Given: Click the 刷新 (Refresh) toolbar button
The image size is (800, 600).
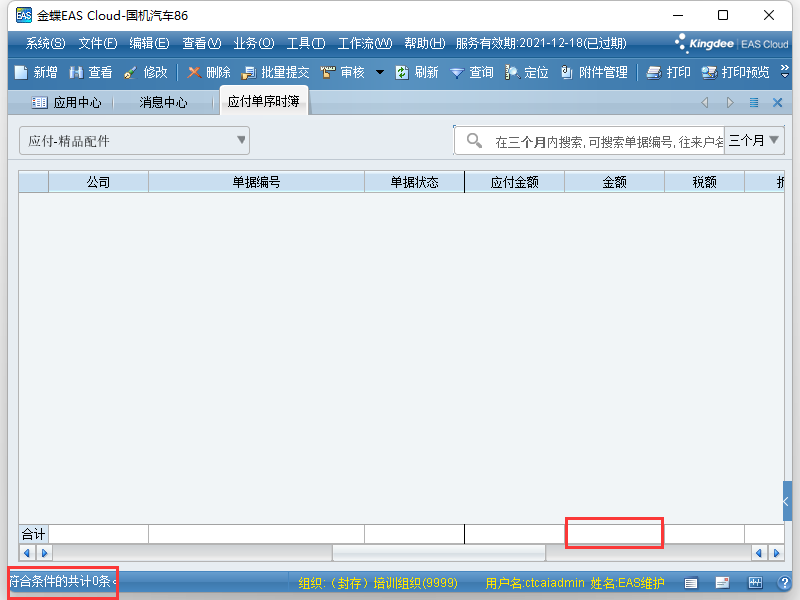Looking at the screenshot, I should pyautogui.click(x=416, y=73).
